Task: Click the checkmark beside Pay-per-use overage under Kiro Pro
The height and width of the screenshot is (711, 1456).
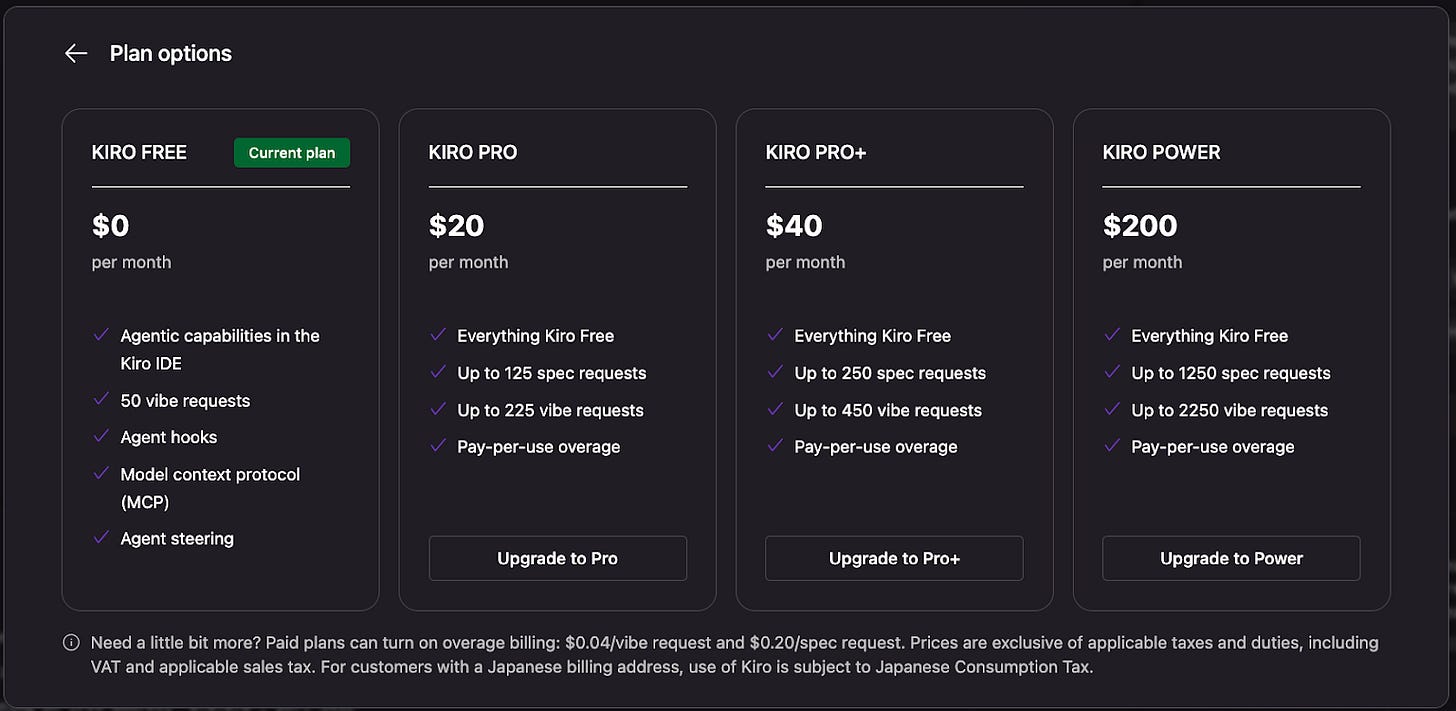Action: tap(437, 447)
